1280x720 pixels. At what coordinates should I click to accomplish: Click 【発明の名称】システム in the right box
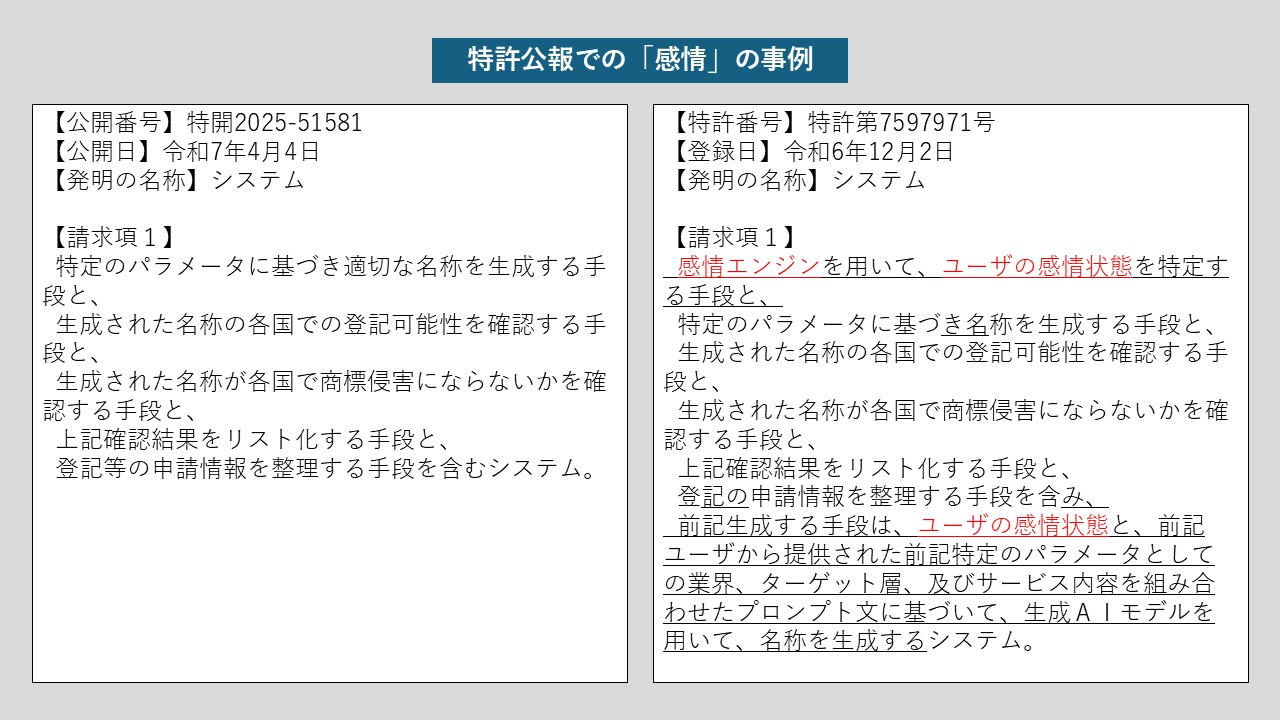point(796,181)
